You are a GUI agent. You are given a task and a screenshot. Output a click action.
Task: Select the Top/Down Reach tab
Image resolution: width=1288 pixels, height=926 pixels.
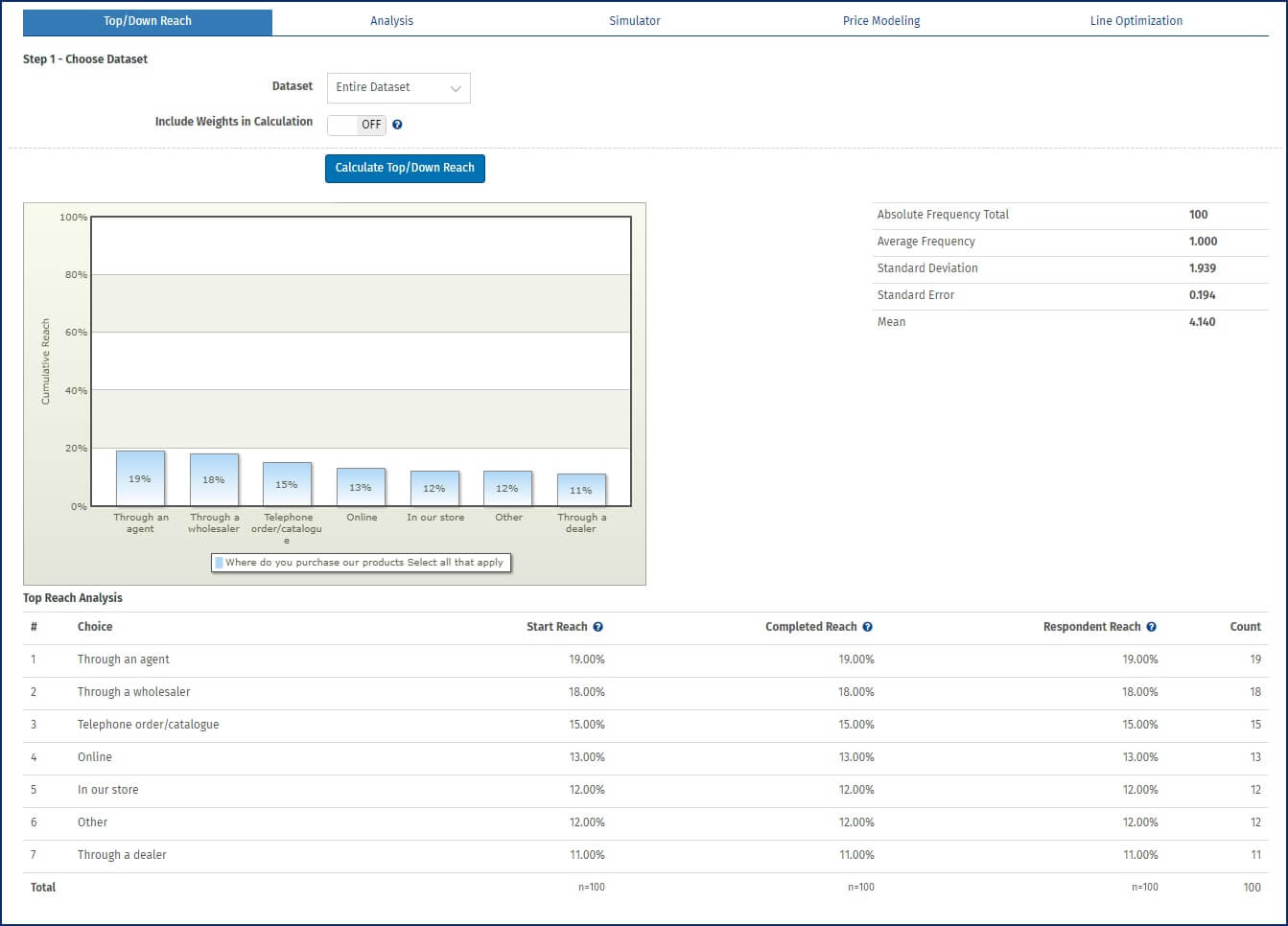(148, 21)
